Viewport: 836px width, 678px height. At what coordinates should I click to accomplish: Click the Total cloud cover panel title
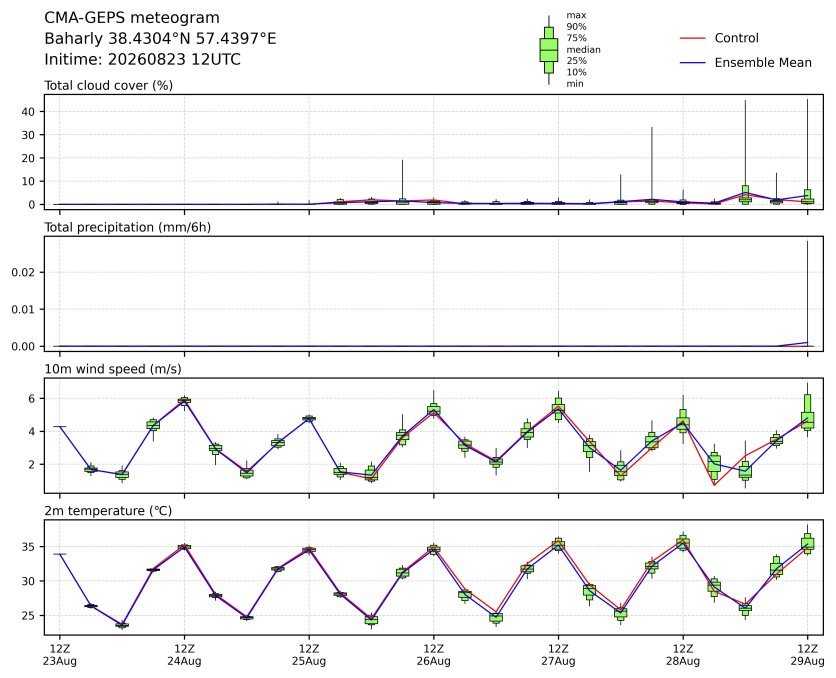[108, 86]
